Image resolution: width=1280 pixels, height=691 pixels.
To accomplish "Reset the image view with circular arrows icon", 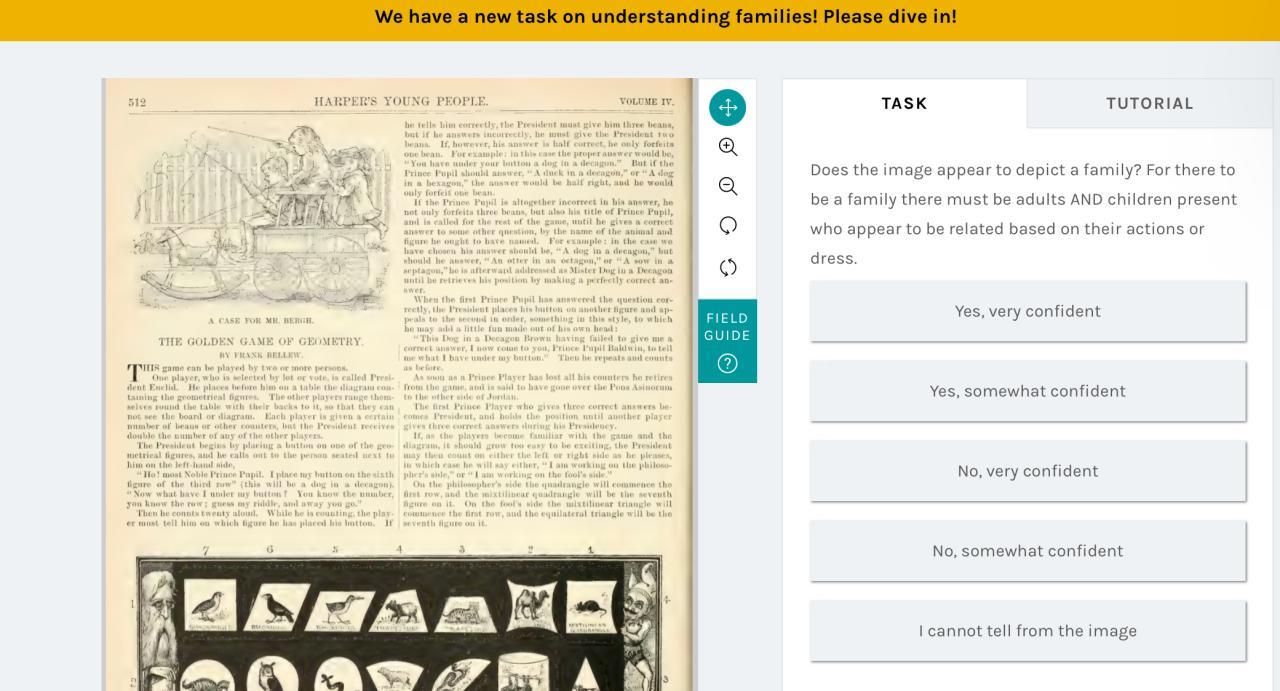I will pos(728,267).
